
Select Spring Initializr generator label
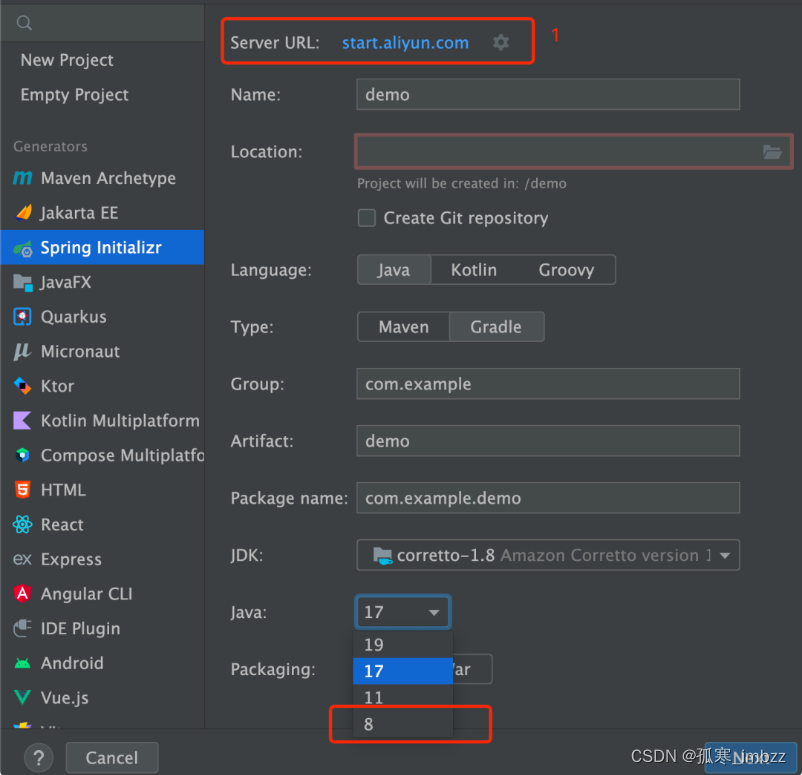(101, 248)
